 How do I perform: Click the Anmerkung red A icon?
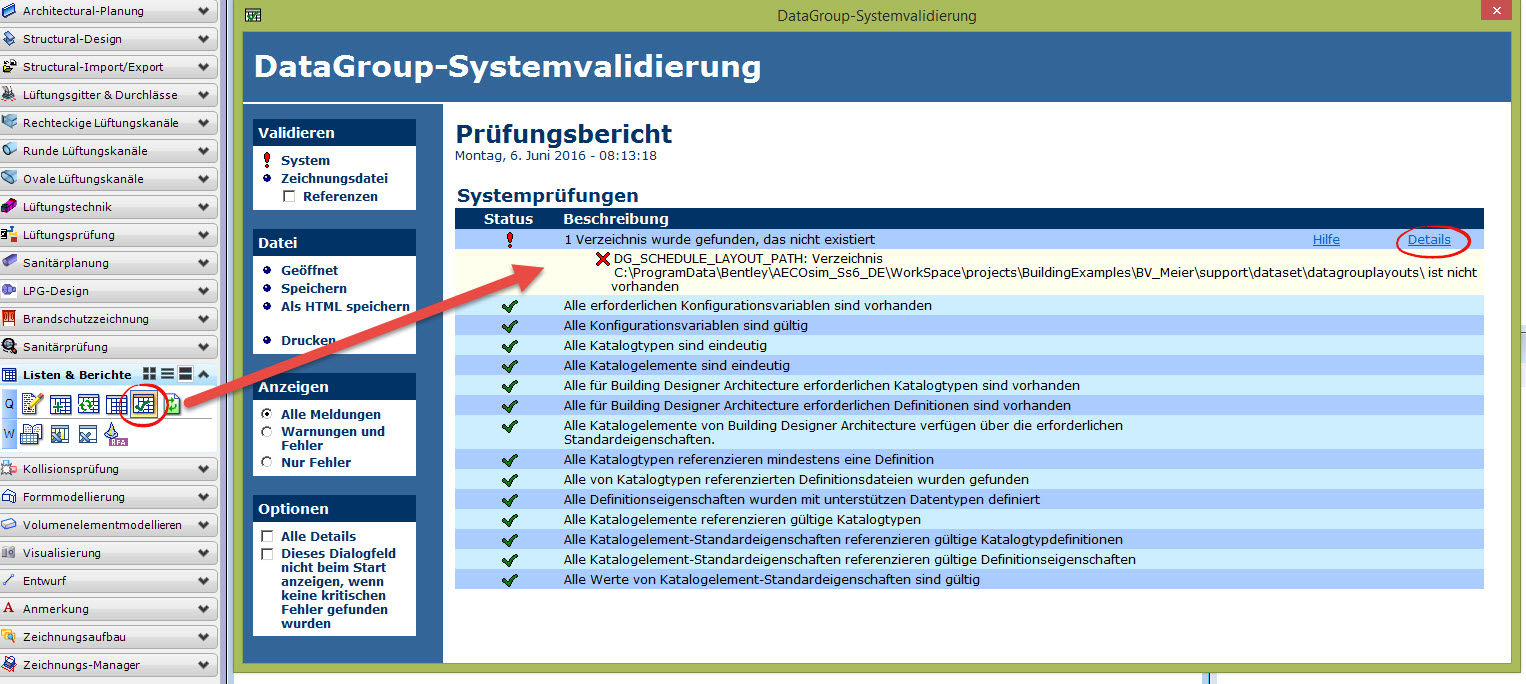[9, 609]
